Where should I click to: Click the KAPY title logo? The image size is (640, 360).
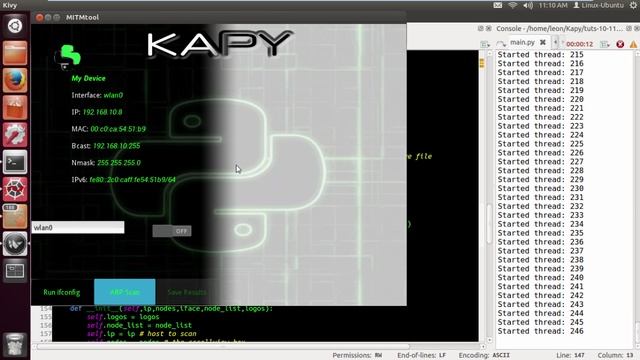click(219, 43)
